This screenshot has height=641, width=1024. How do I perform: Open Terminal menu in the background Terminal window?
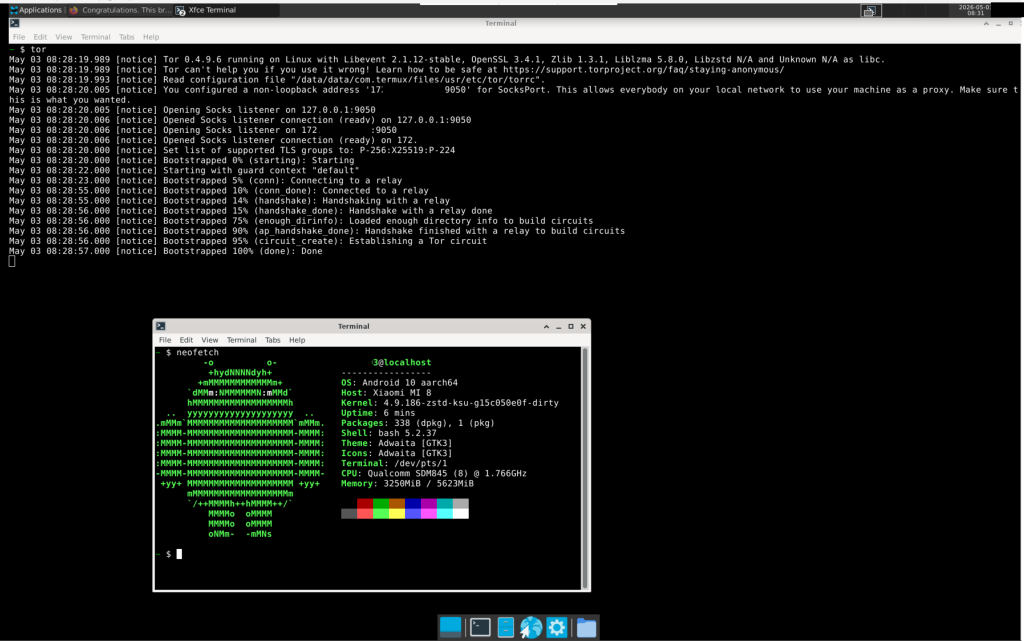point(95,37)
